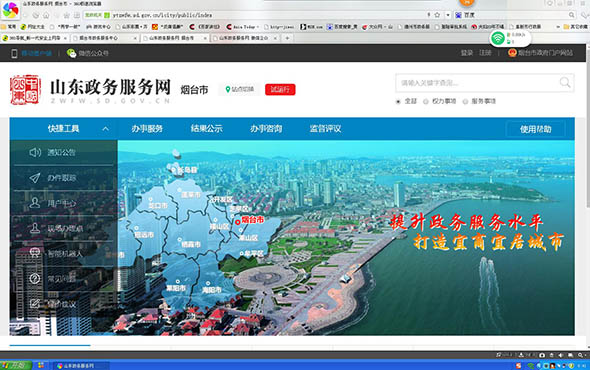Screen dimensions: 590x370
Task: Click the 通知公告 speaker icon
Action: [x=35, y=152]
